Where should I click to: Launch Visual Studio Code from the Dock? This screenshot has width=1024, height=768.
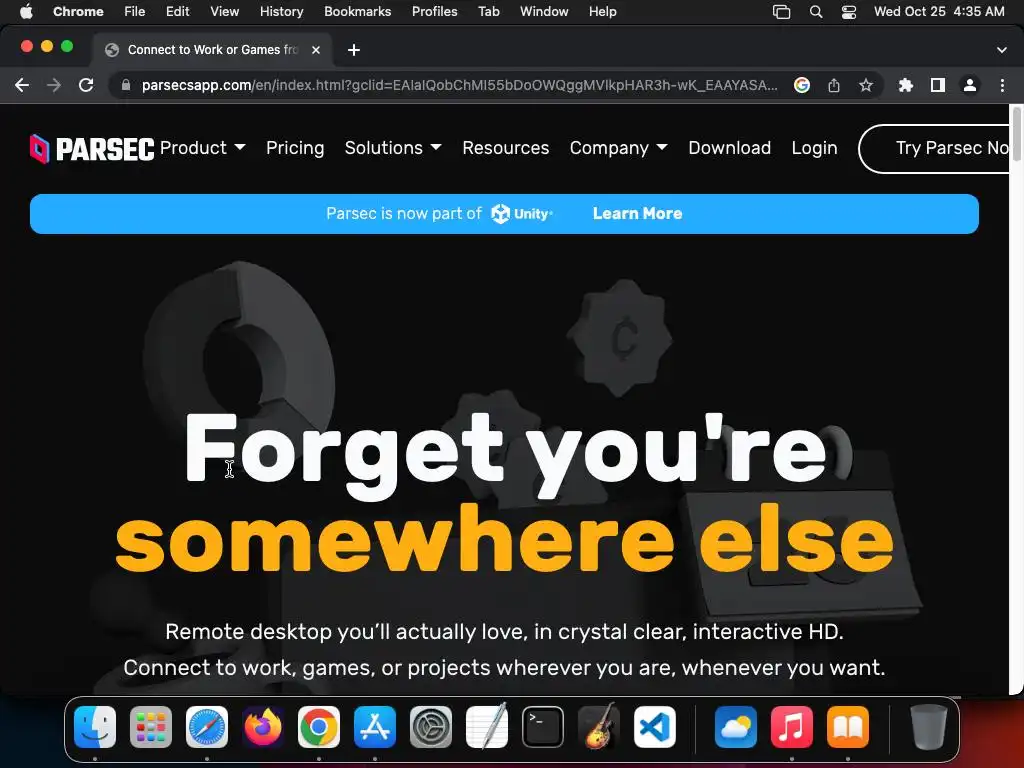click(x=655, y=727)
